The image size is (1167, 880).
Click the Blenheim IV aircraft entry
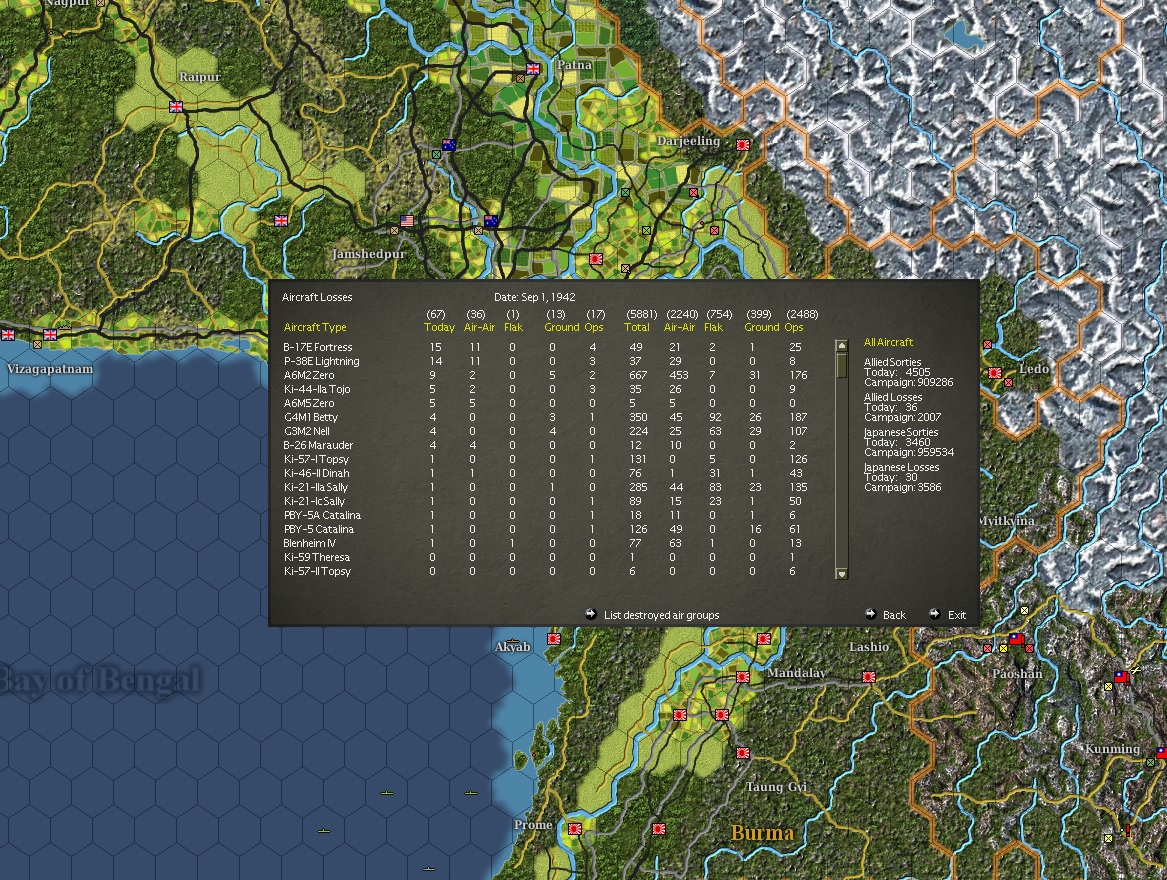click(310, 543)
